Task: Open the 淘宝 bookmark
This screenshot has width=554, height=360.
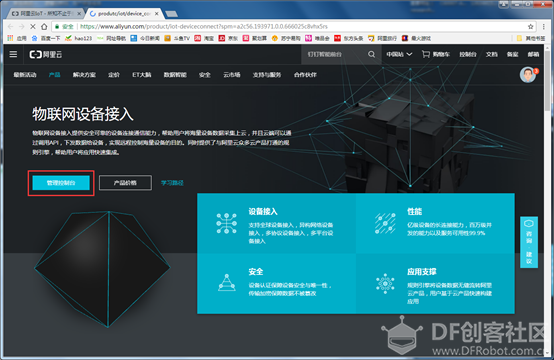Action: [204, 38]
